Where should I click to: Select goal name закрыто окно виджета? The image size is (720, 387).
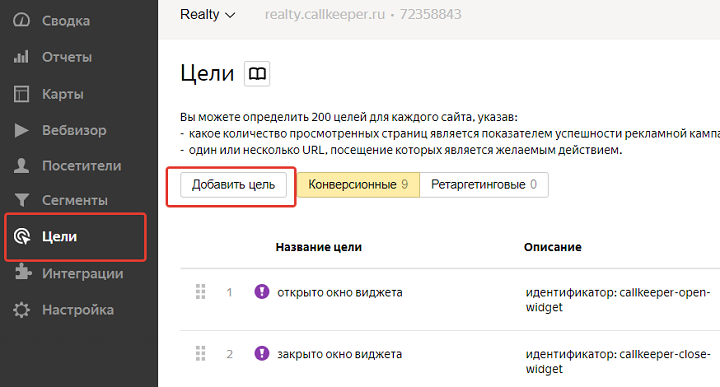tap(339, 354)
